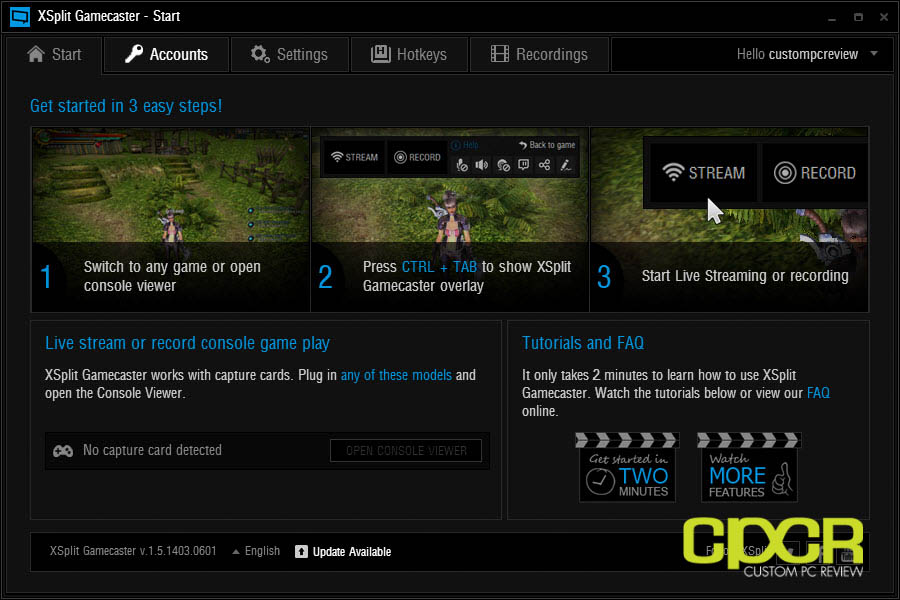The width and height of the screenshot is (900, 600).
Task: Click the key icon on Accounts tab
Action: pyautogui.click(x=134, y=54)
